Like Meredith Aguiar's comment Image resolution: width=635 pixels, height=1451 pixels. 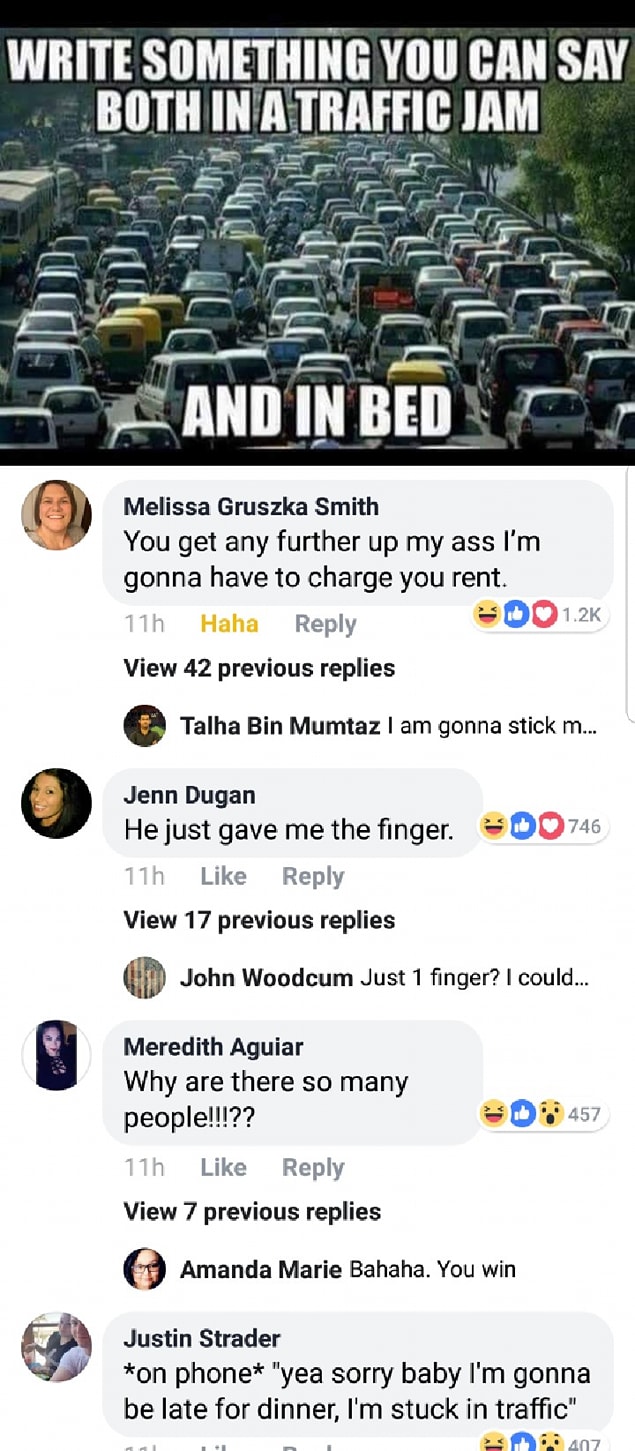point(223,1167)
